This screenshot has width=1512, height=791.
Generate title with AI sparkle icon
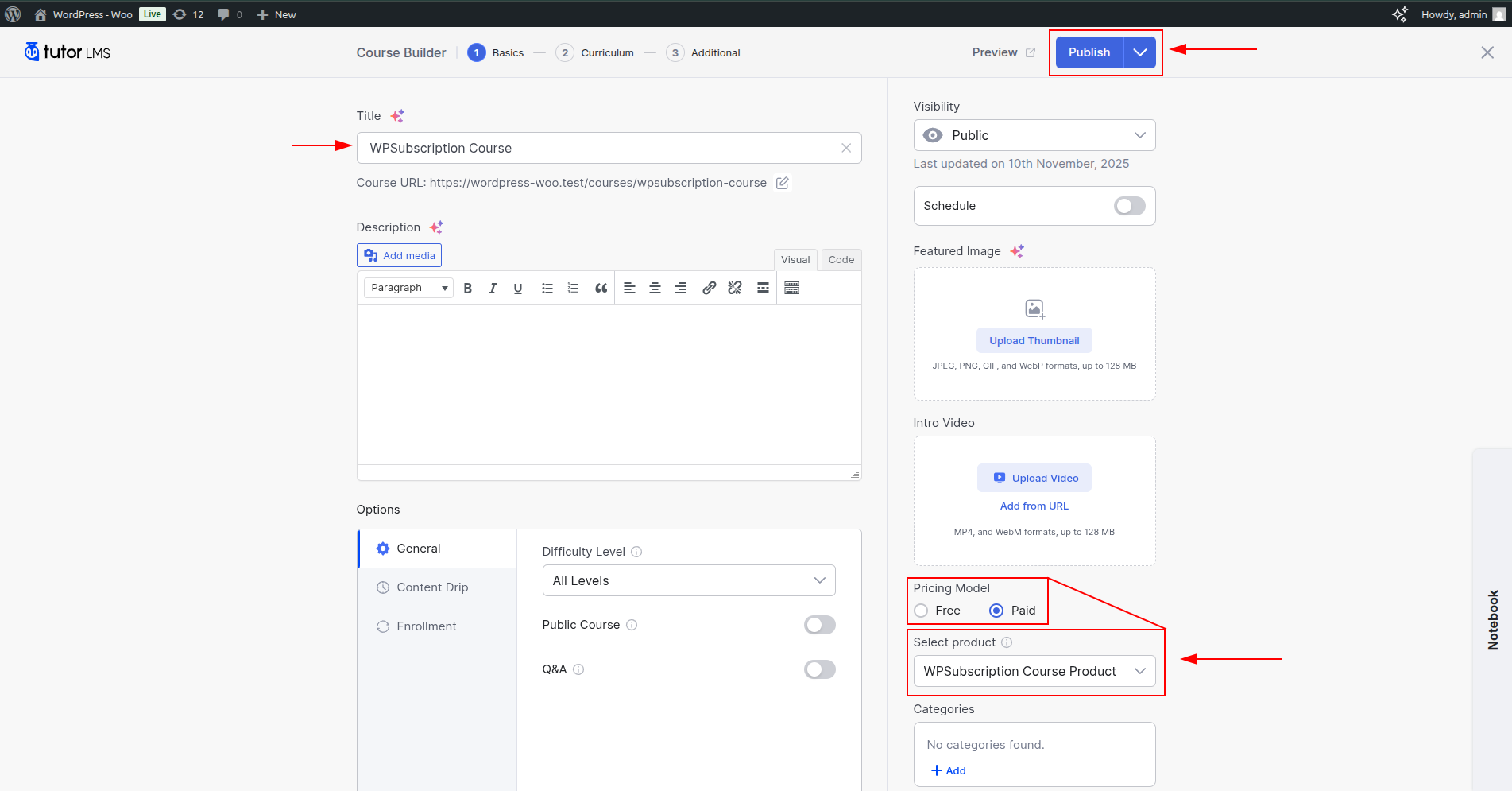point(397,116)
